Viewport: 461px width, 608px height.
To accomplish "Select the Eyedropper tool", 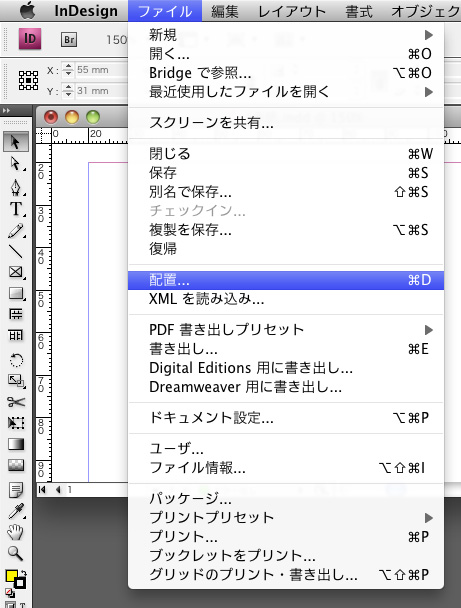I will 16,511.
